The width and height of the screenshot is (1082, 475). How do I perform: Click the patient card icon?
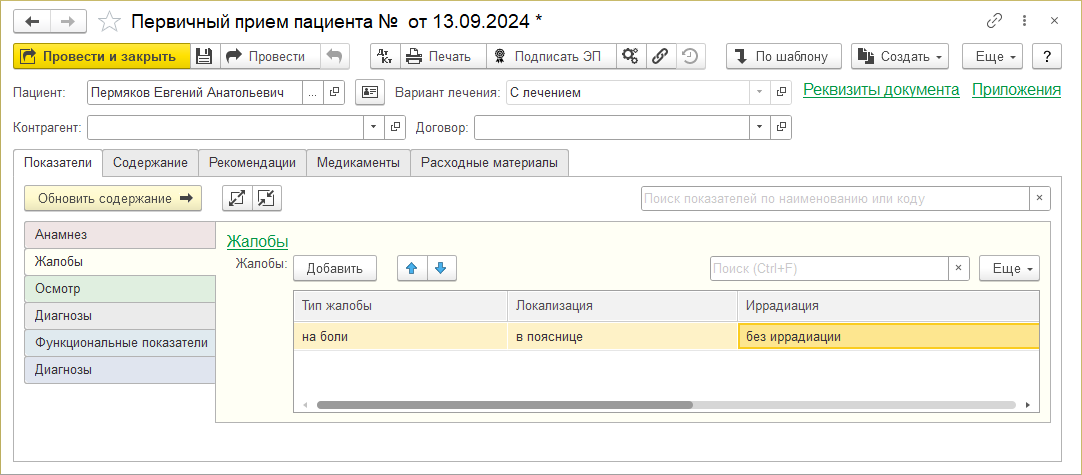pyautogui.click(x=369, y=93)
